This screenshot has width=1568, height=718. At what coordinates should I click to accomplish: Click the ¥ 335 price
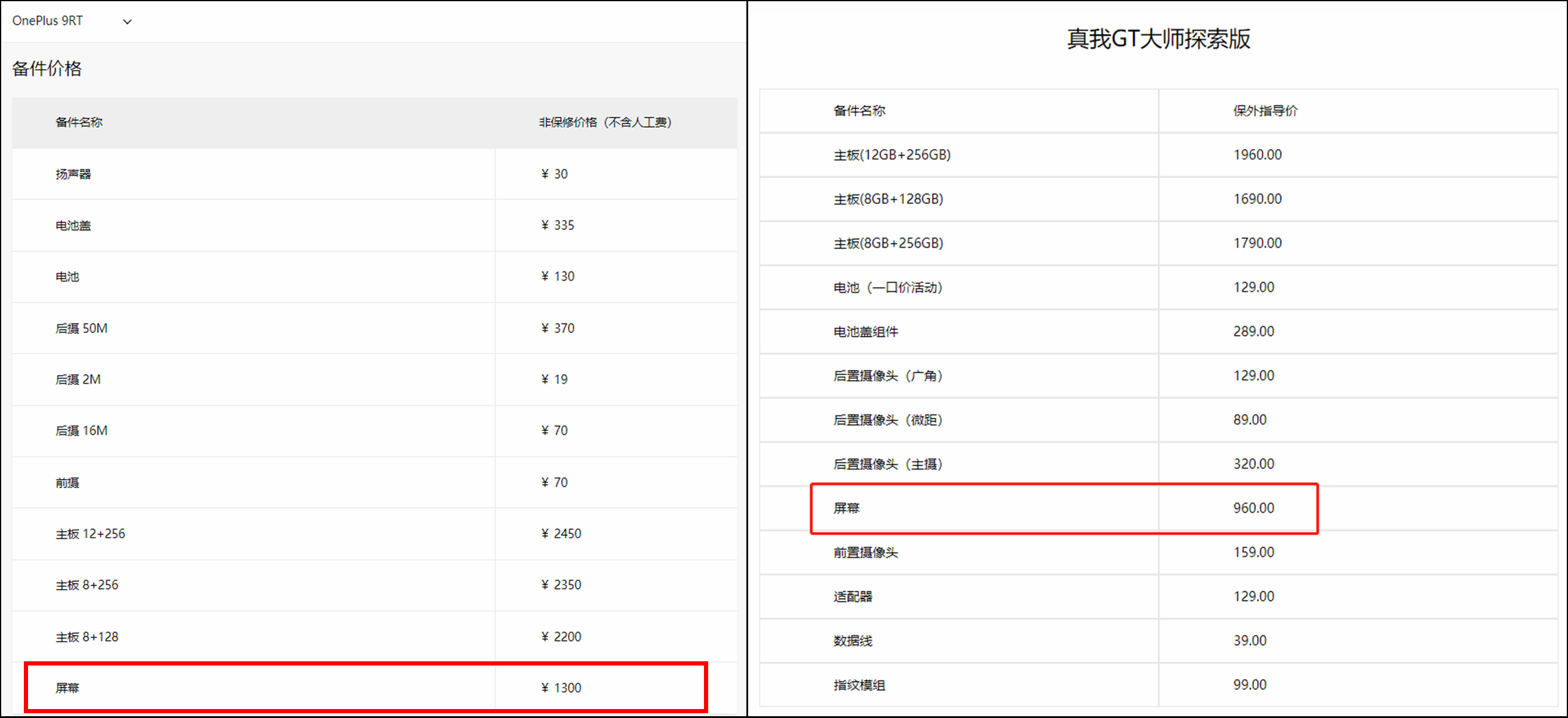[558, 225]
